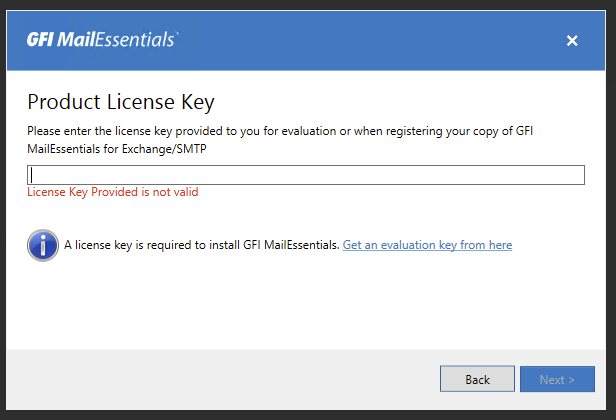
Task: Go to the previous step with Back
Action: (477, 379)
